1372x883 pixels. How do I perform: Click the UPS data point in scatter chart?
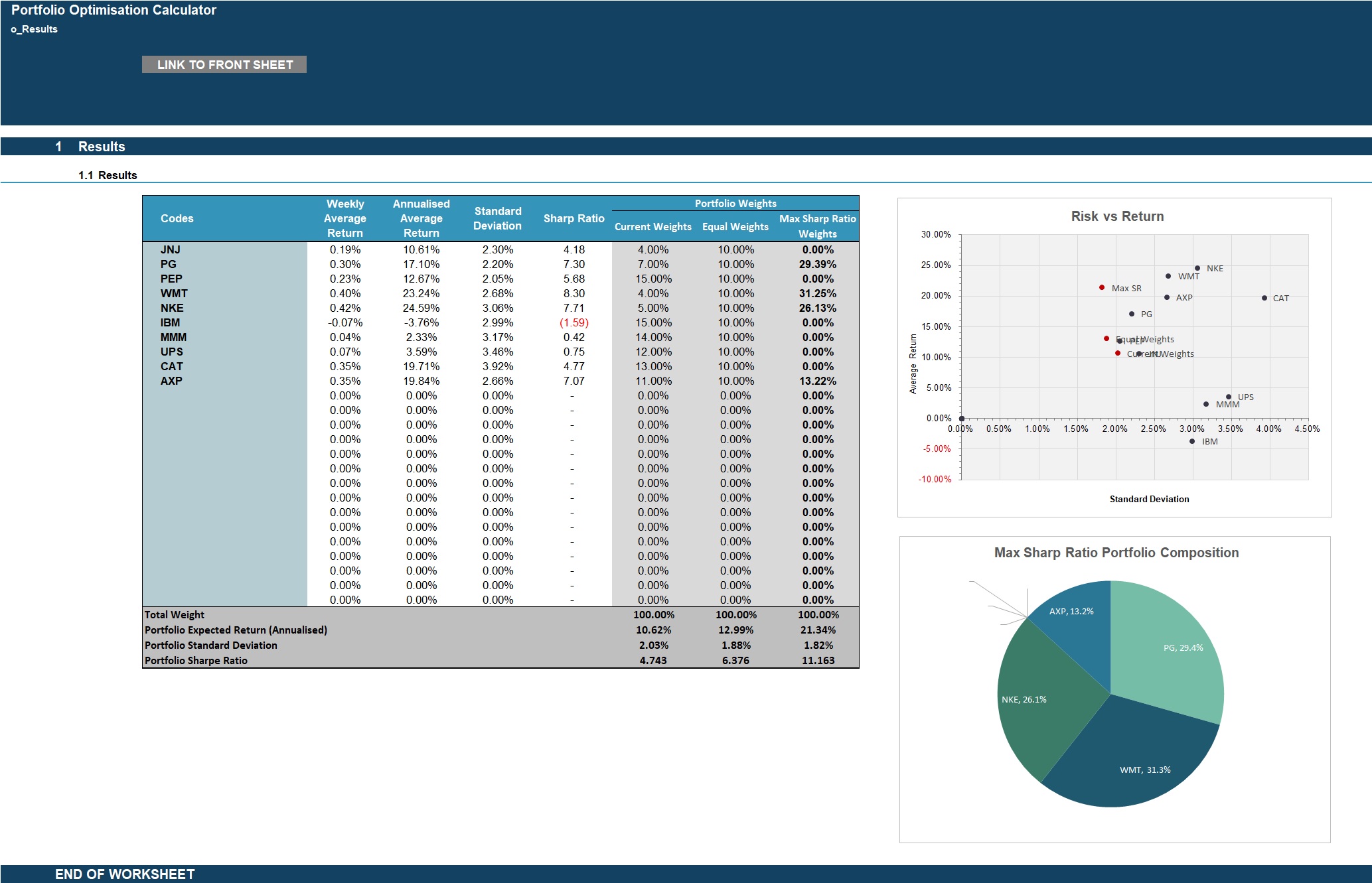pyautogui.click(x=1229, y=397)
